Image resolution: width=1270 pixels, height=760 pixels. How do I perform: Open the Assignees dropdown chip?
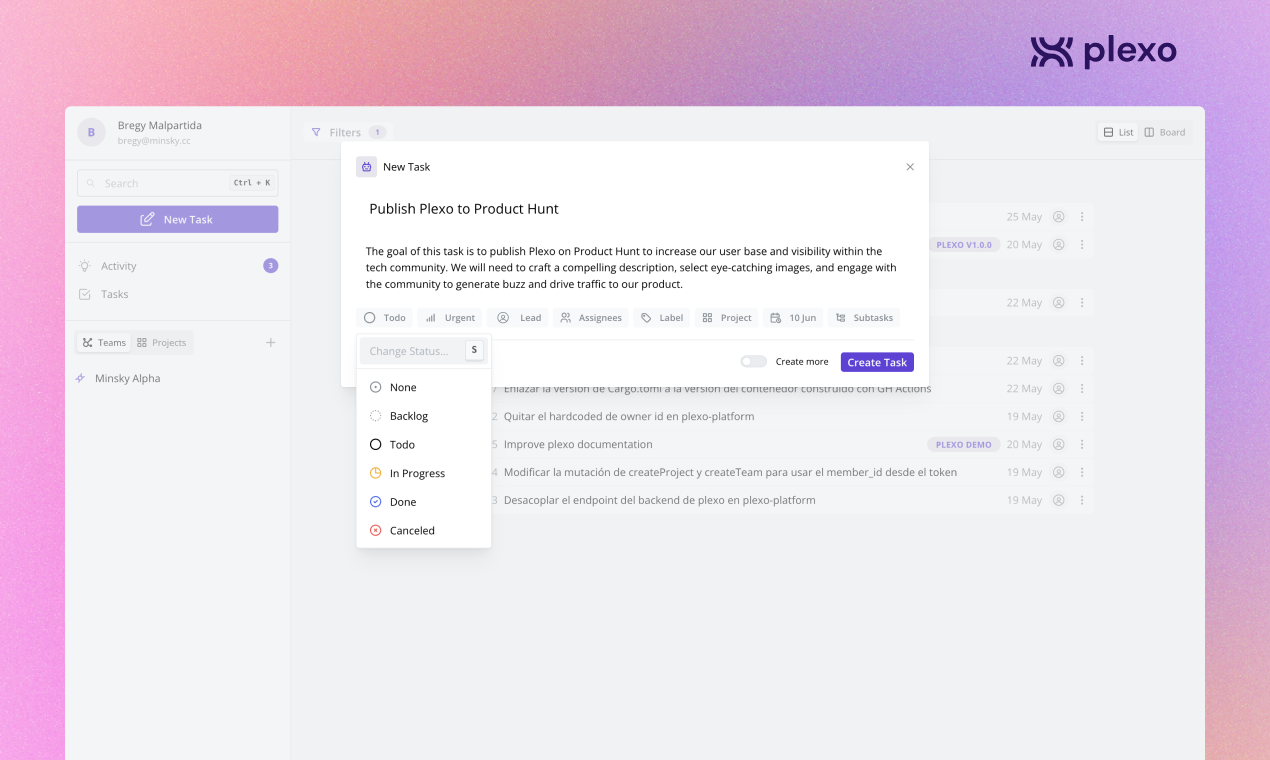(591, 318)
